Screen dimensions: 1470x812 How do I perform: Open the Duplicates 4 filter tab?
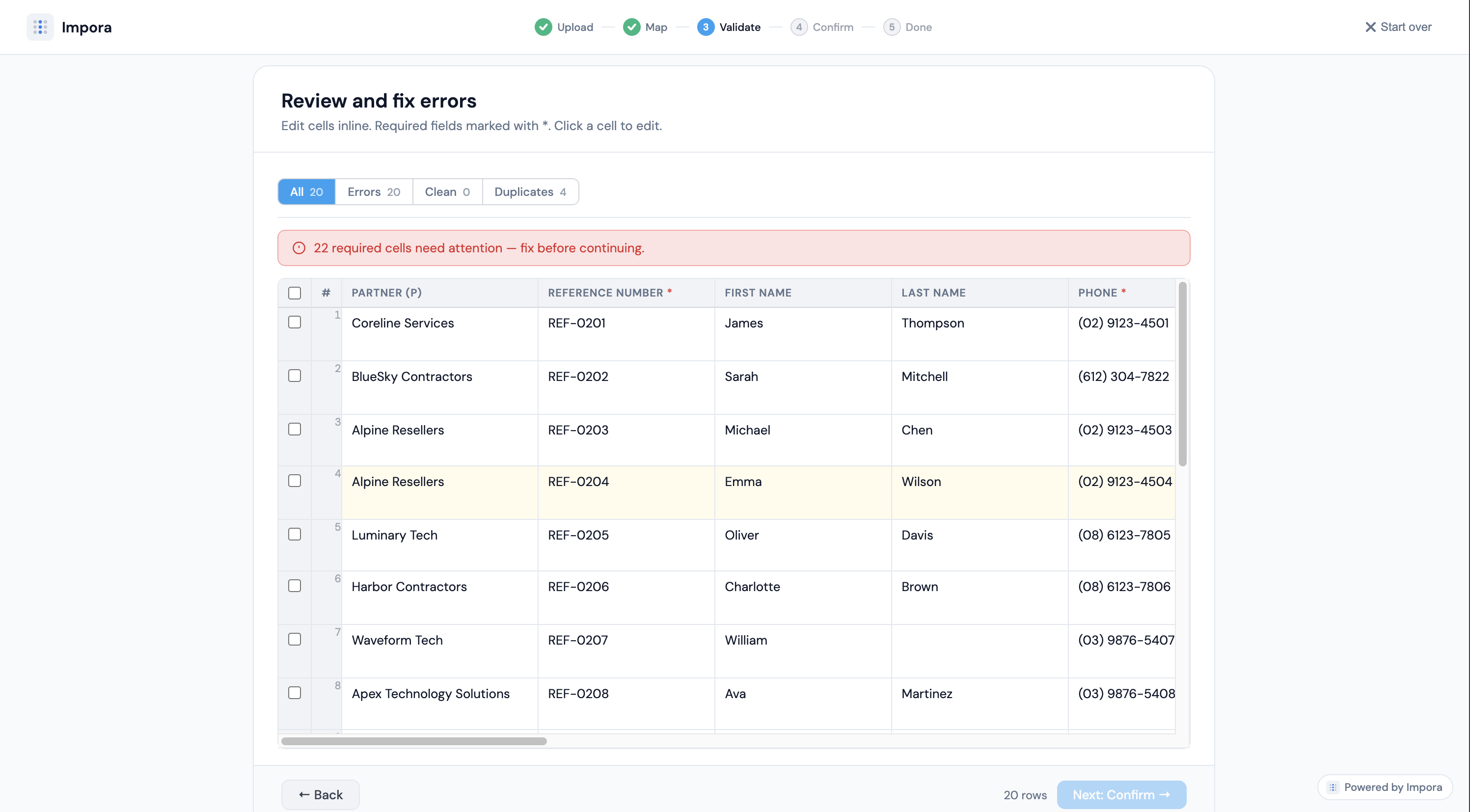[530, 192]
